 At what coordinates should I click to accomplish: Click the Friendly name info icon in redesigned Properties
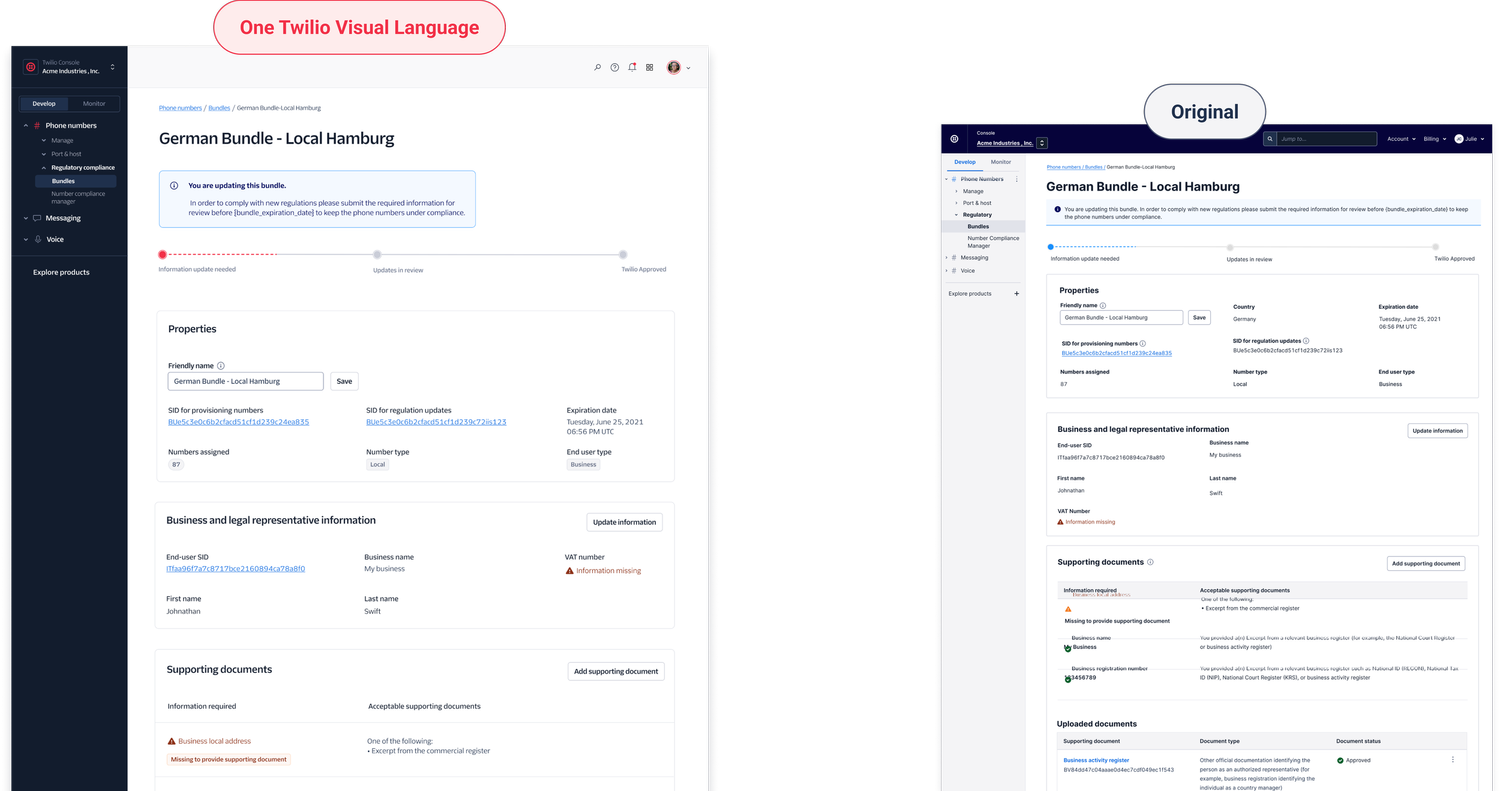(221, 366)
